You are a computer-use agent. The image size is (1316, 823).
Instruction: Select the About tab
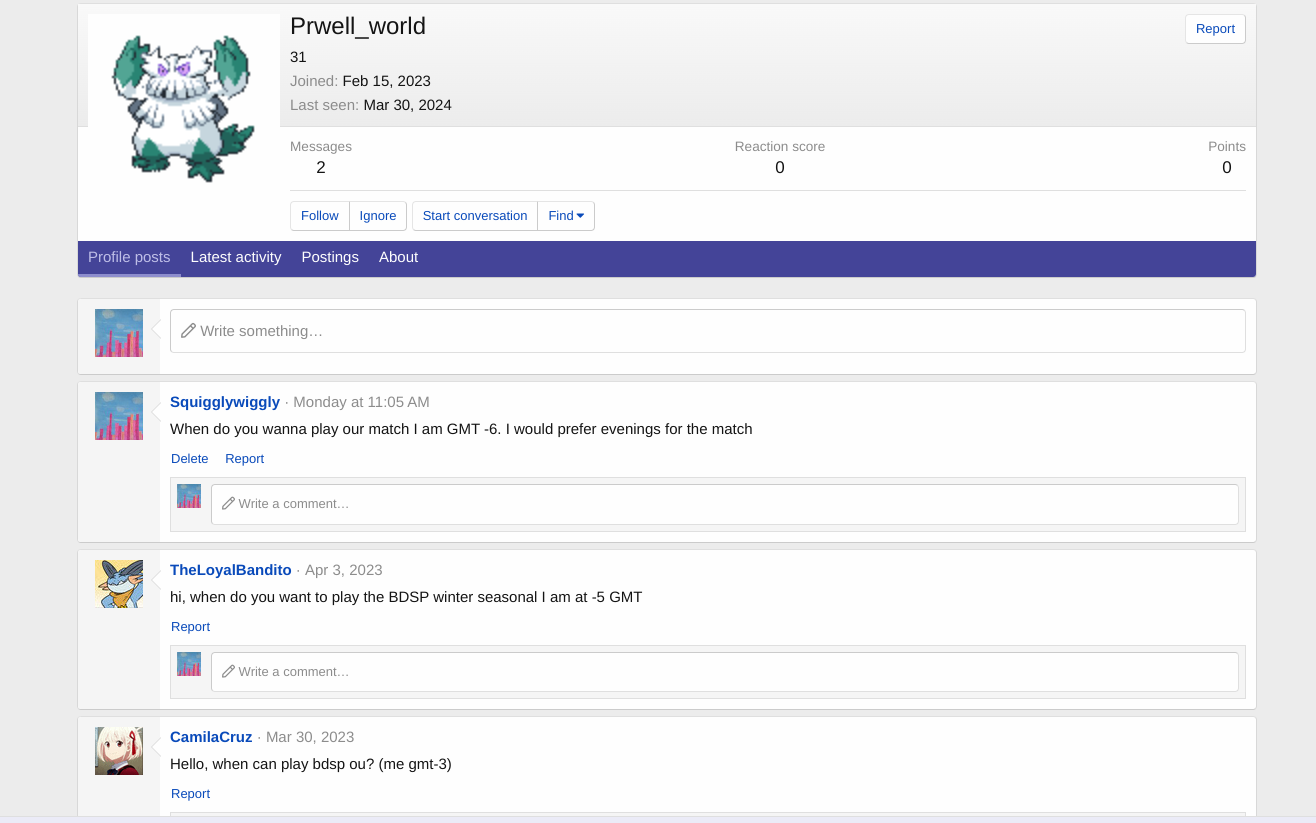tap(398, 258)
